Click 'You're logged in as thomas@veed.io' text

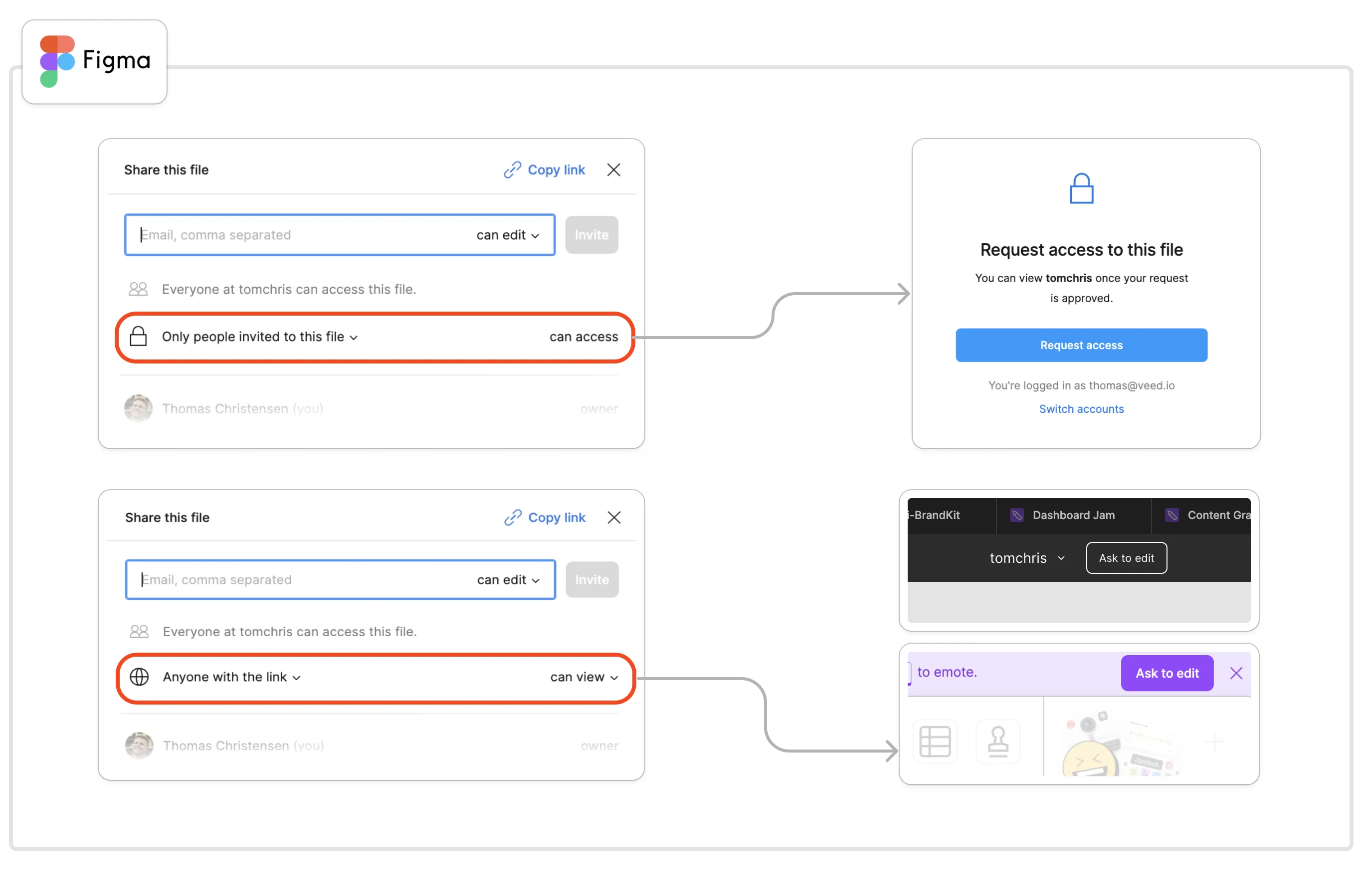pyautogui.click(x=1081, y=385)
